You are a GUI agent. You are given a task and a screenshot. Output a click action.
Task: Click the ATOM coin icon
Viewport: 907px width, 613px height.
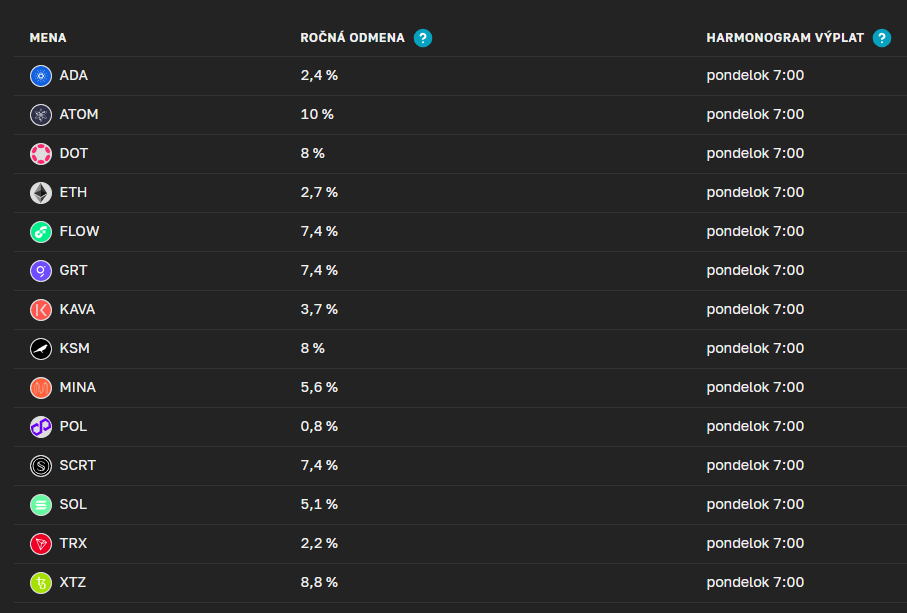pos(41,115)
